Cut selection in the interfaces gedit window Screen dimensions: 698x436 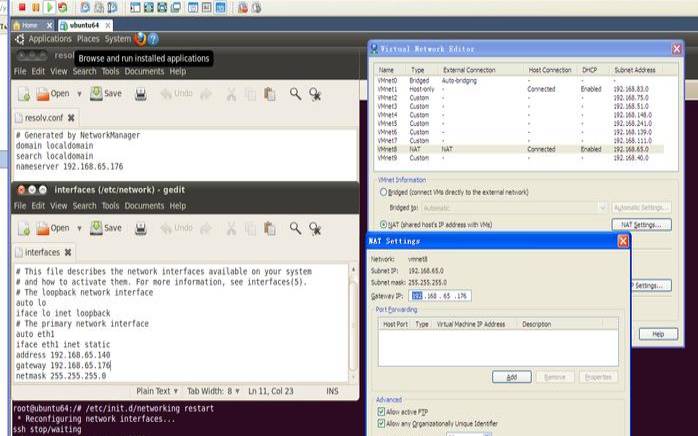tap(231, 228)
